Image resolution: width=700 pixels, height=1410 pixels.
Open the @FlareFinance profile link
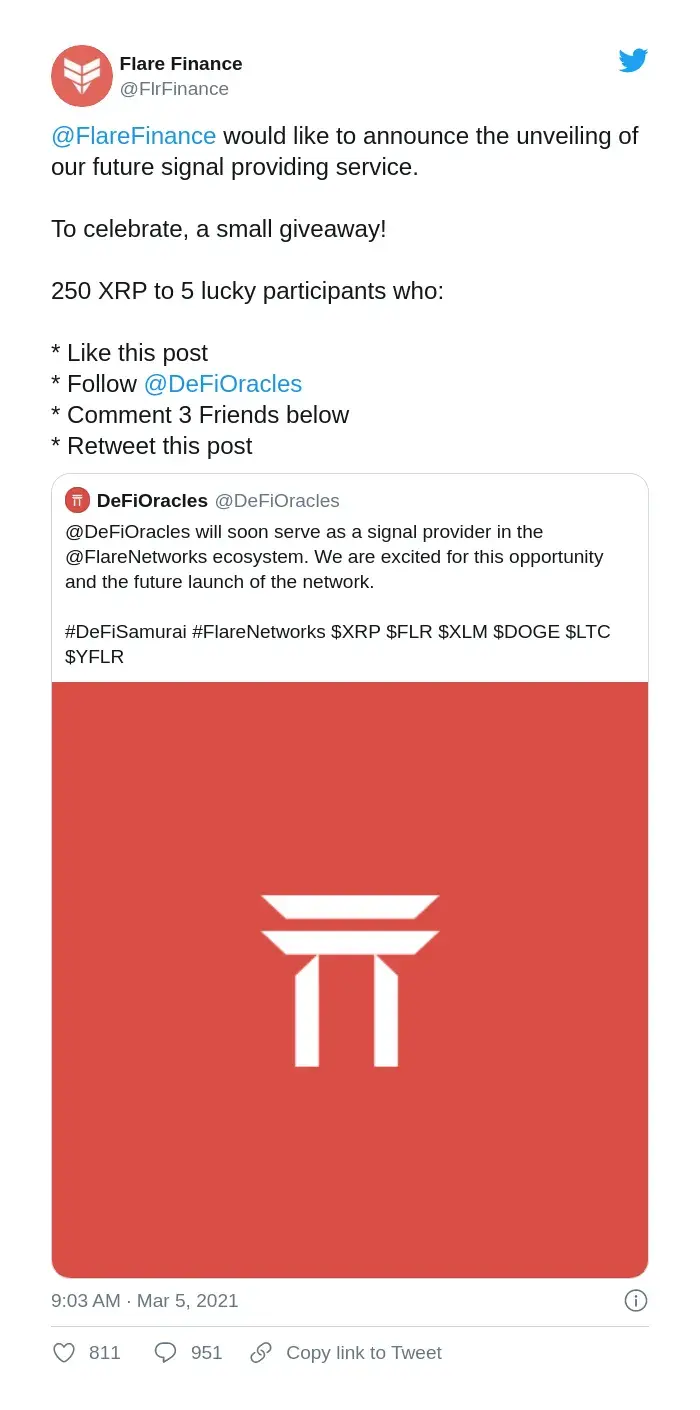pyautogui.click(x=134, y=136)
